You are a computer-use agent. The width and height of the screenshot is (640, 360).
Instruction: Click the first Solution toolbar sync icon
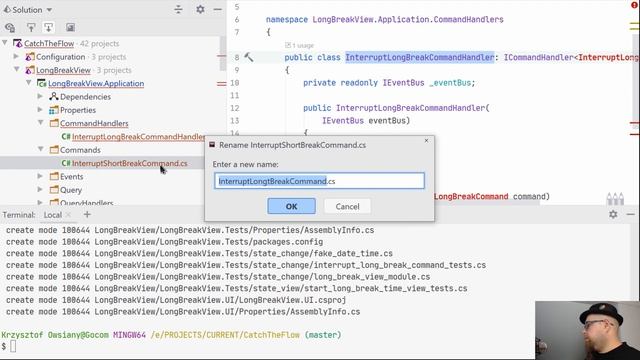click(x=10, y=27)
